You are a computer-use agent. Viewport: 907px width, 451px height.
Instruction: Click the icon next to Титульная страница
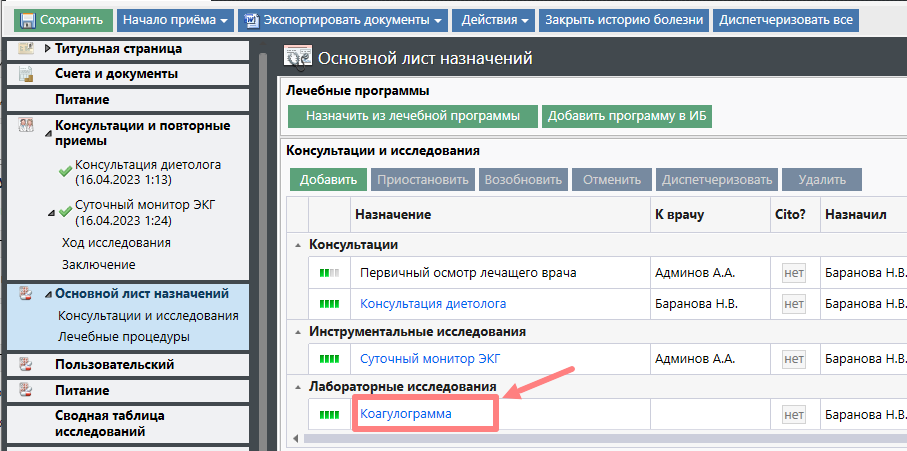tap(27, 48)
